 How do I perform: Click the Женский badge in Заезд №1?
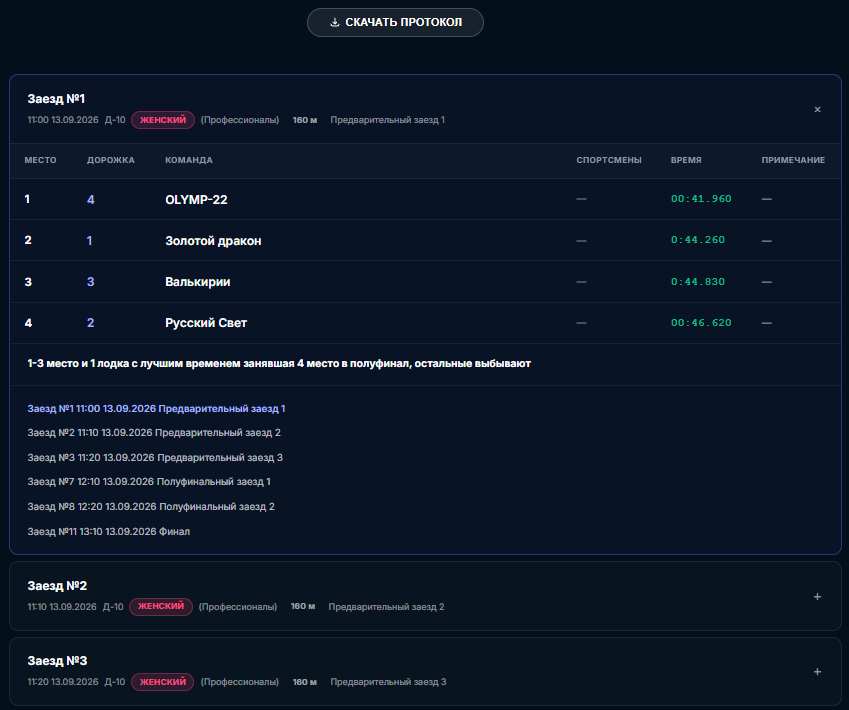point(163,120)
